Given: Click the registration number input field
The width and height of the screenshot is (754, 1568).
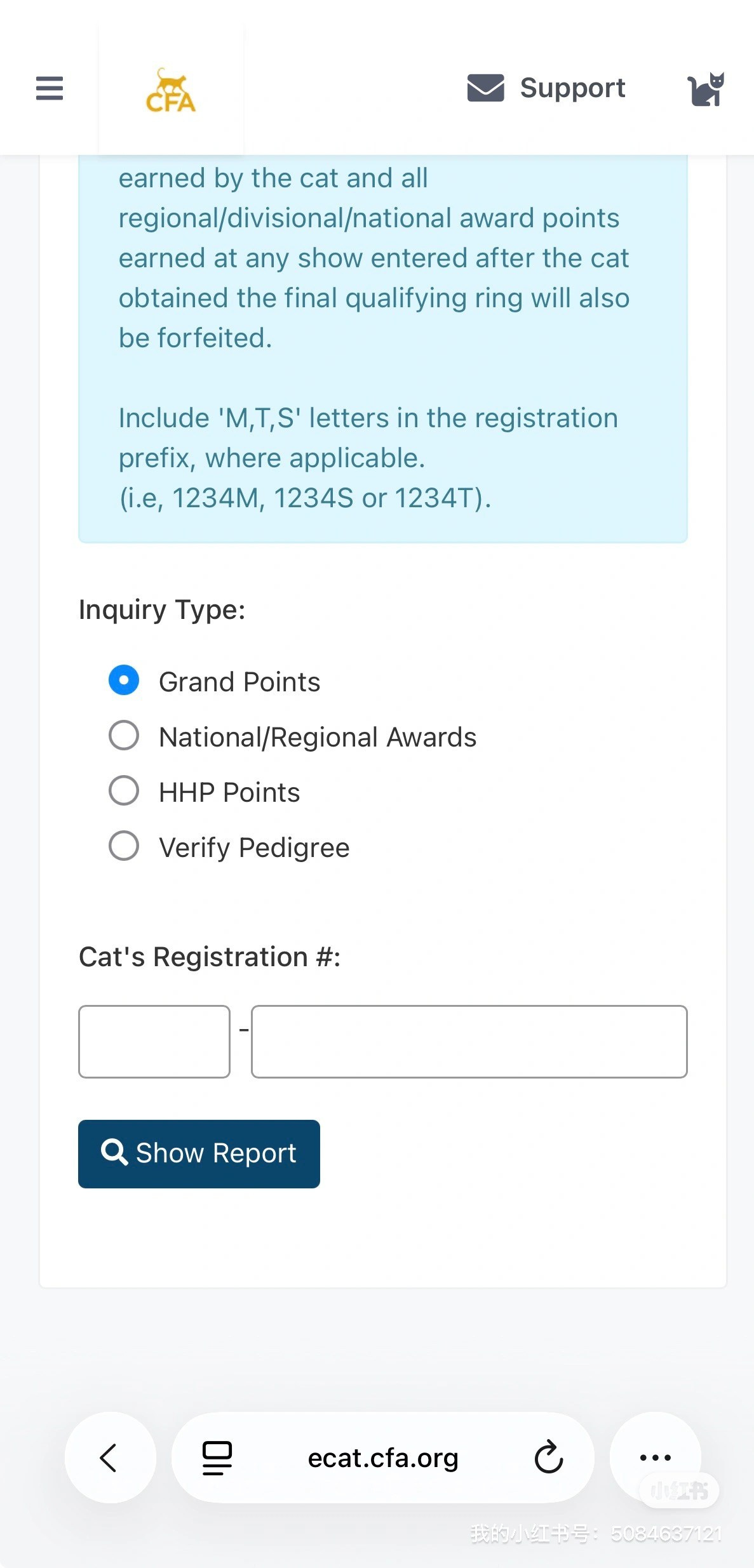Looking at the screenshot, I should click(x=469, y=1041).
